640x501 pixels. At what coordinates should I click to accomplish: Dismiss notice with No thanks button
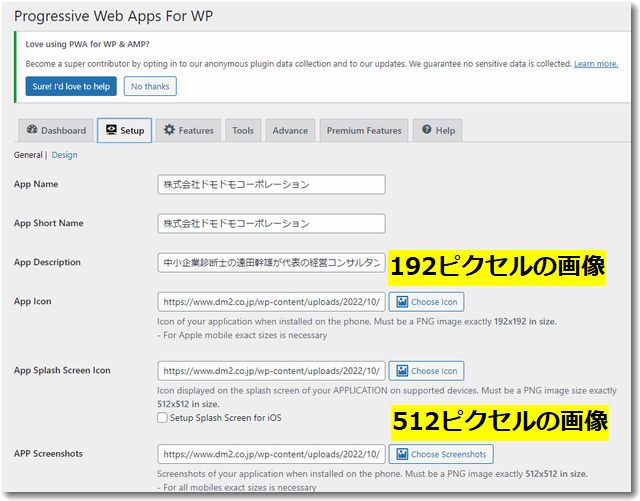(150, 86)
